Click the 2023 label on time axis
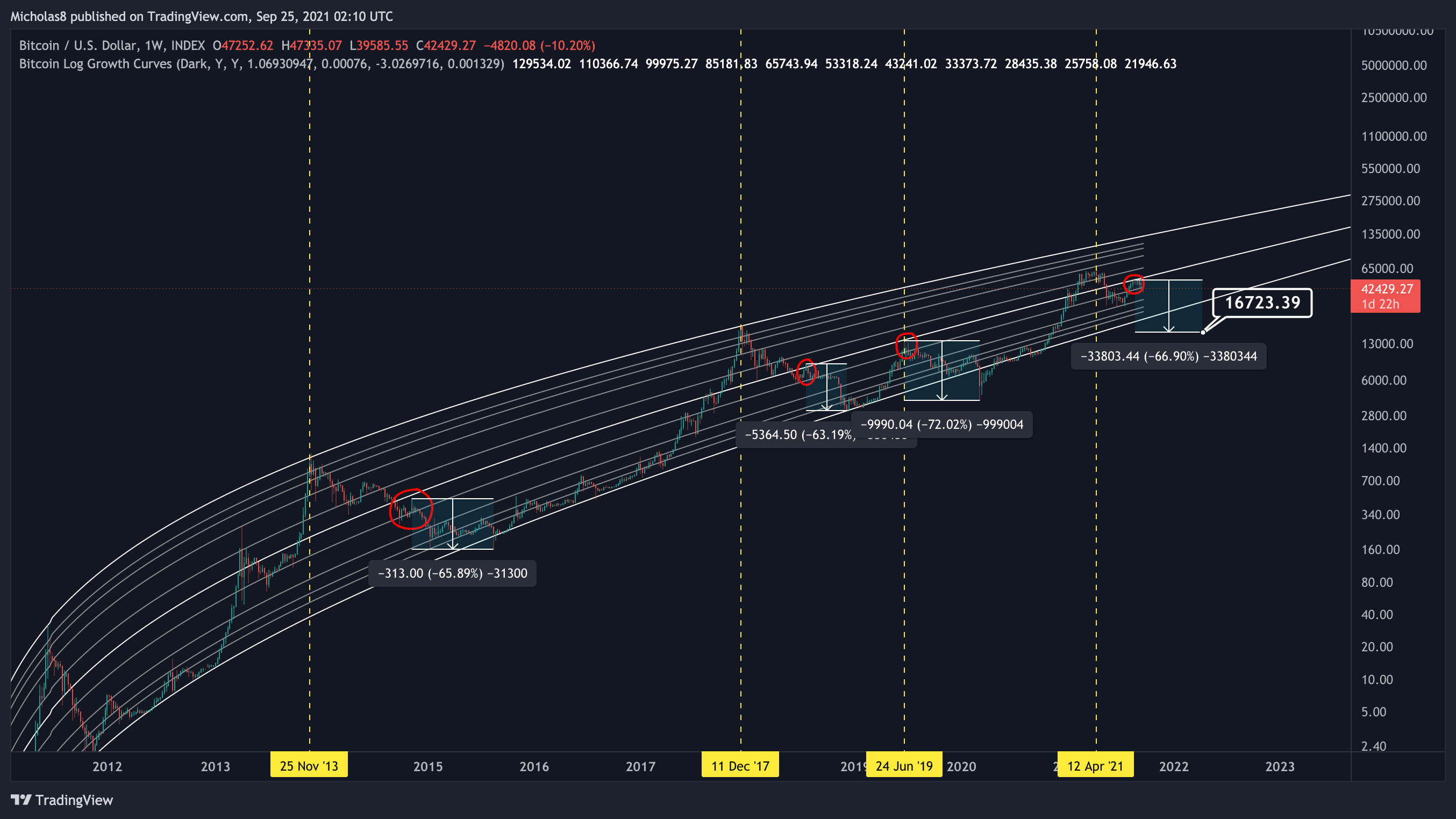The height and width of the screenshot is (819, 1456). coord(1280,766)
